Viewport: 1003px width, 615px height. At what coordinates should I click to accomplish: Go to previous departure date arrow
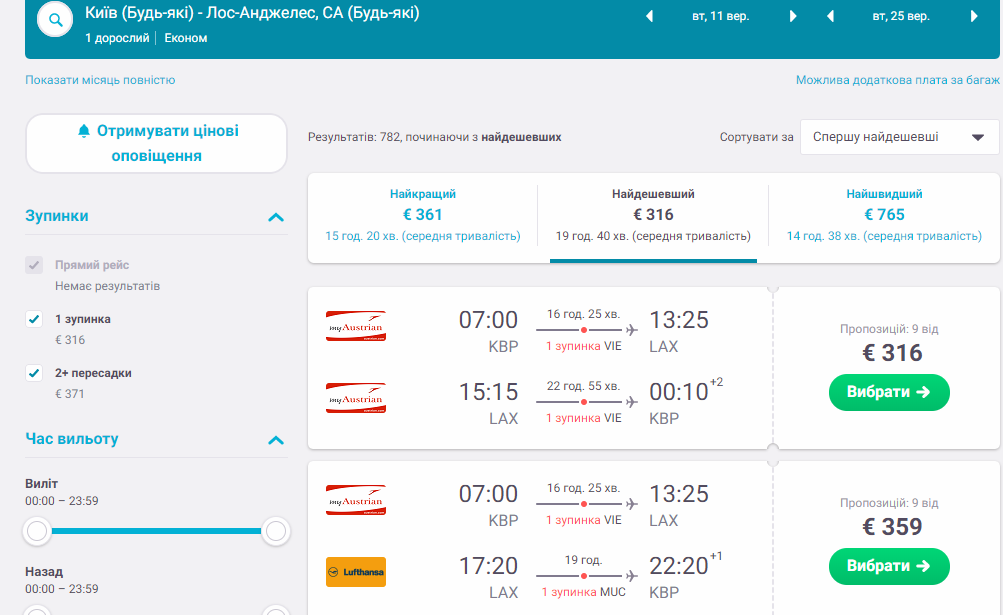(x=649, y=17)
